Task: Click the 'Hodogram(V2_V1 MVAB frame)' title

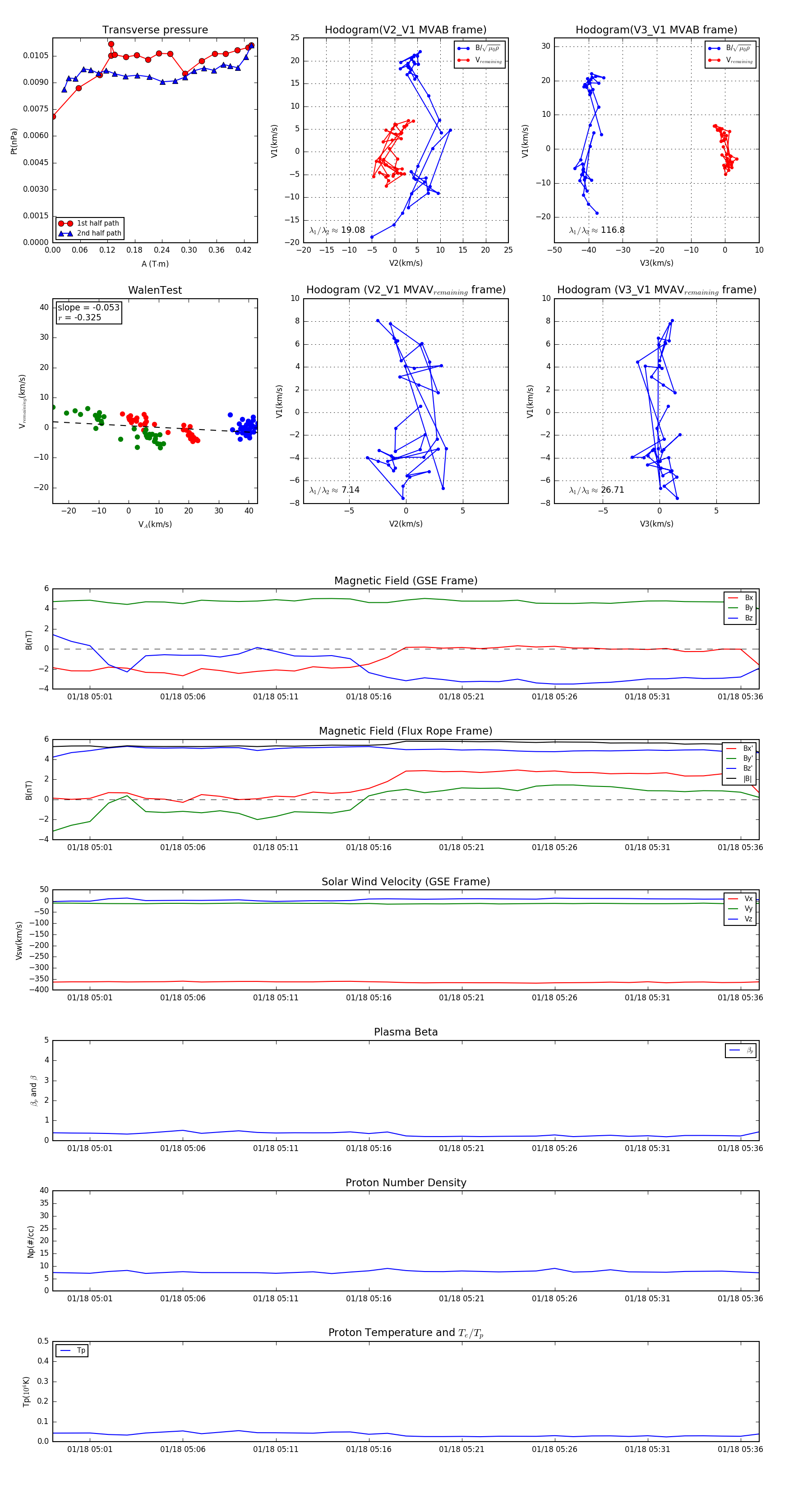Action: pyautogui.click(x=406, y=30)
